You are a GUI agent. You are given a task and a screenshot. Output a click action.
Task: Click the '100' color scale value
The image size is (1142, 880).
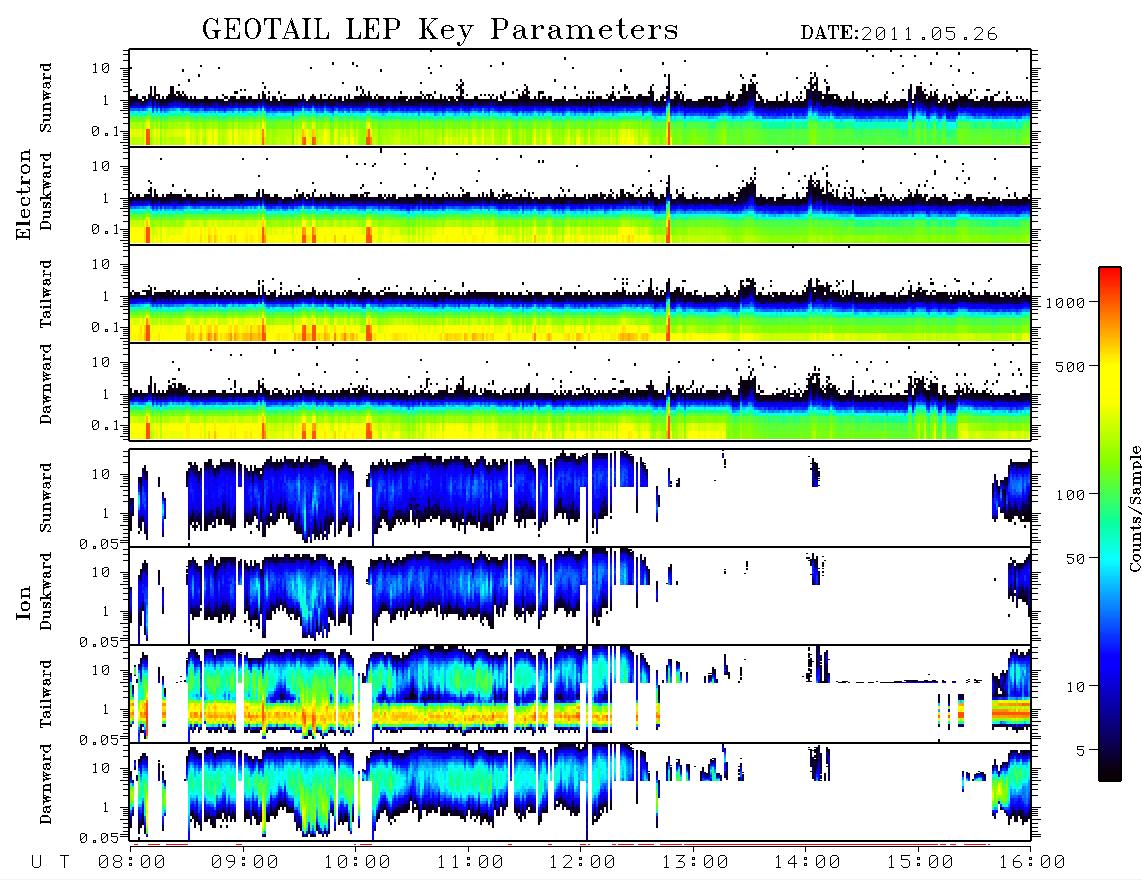tap(1071, 495)
